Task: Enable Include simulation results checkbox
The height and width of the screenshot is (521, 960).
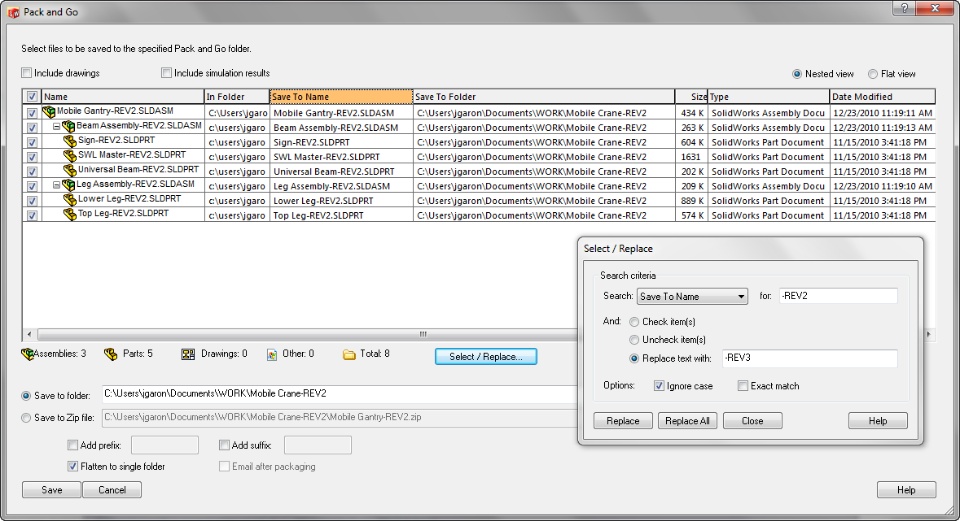Action: (166, 73)
